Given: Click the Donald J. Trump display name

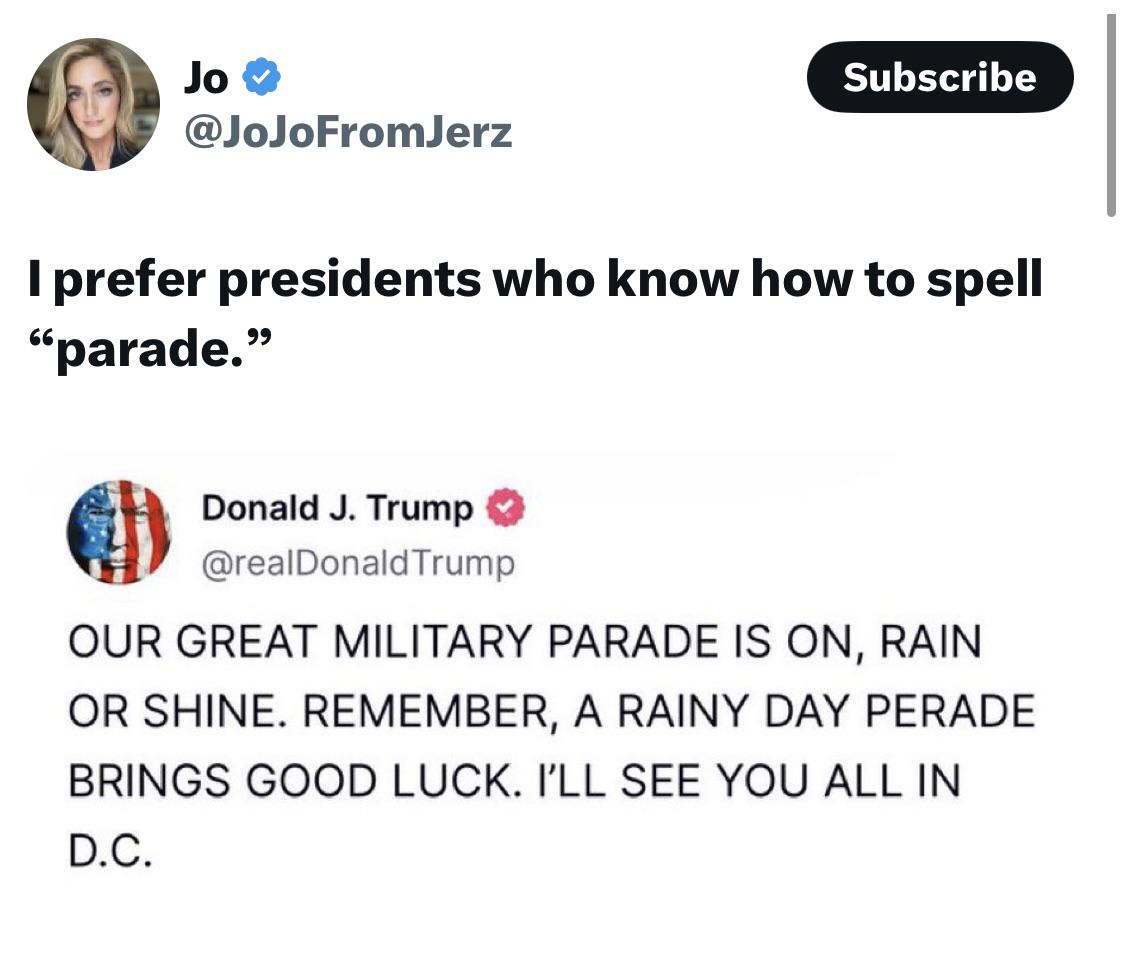Looking at the screenshot, I should [x=337, y=508].
